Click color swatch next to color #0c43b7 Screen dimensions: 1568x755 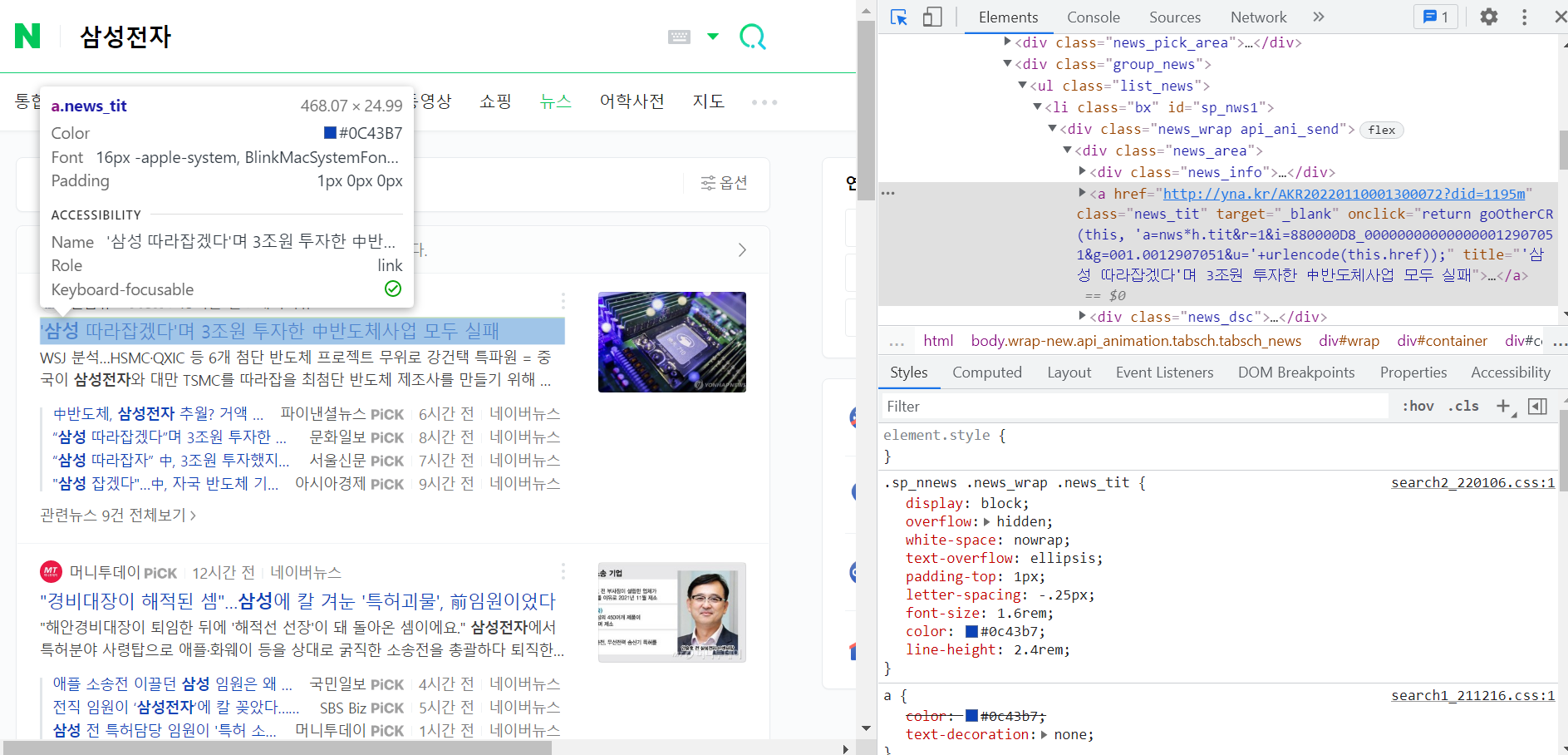[971, 631]
